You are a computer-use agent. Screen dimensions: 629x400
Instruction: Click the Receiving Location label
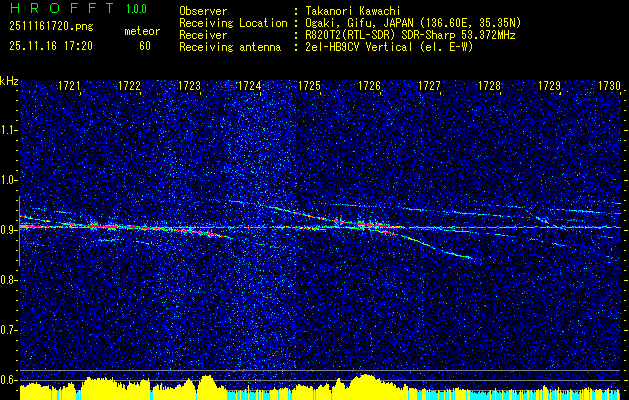pos(233,23)
